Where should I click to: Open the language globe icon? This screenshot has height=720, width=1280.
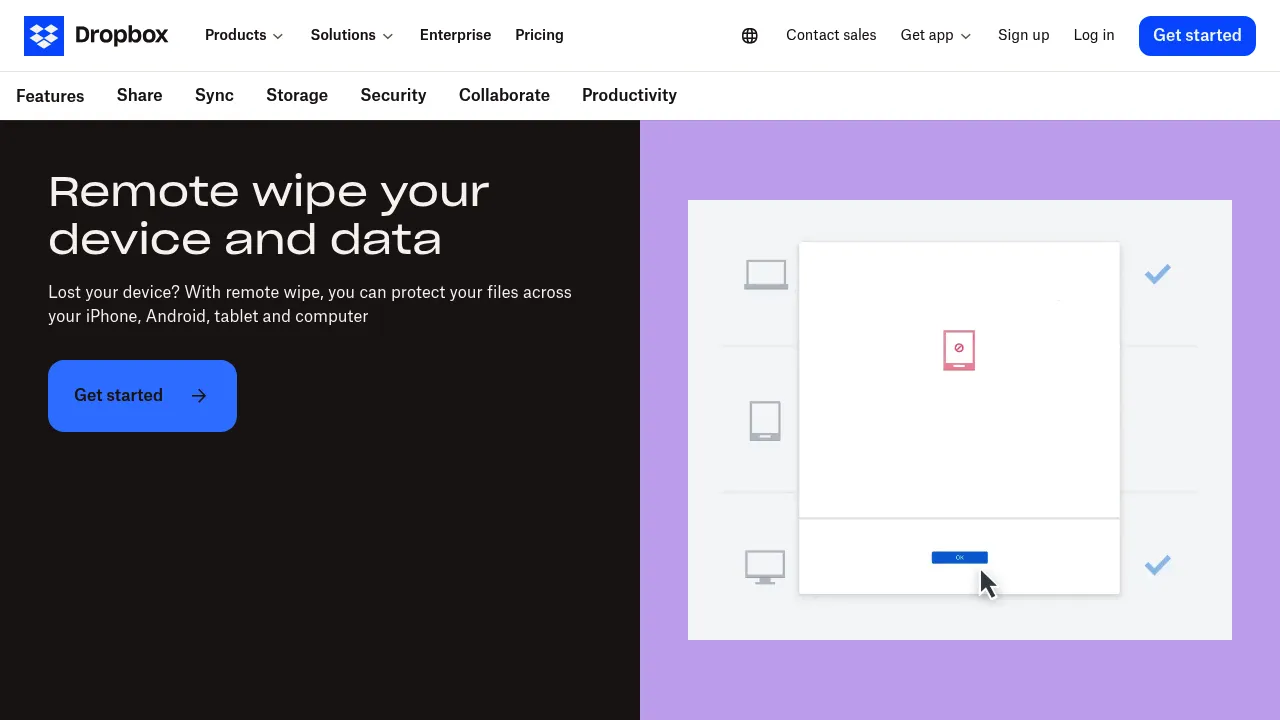pos(750,36)
